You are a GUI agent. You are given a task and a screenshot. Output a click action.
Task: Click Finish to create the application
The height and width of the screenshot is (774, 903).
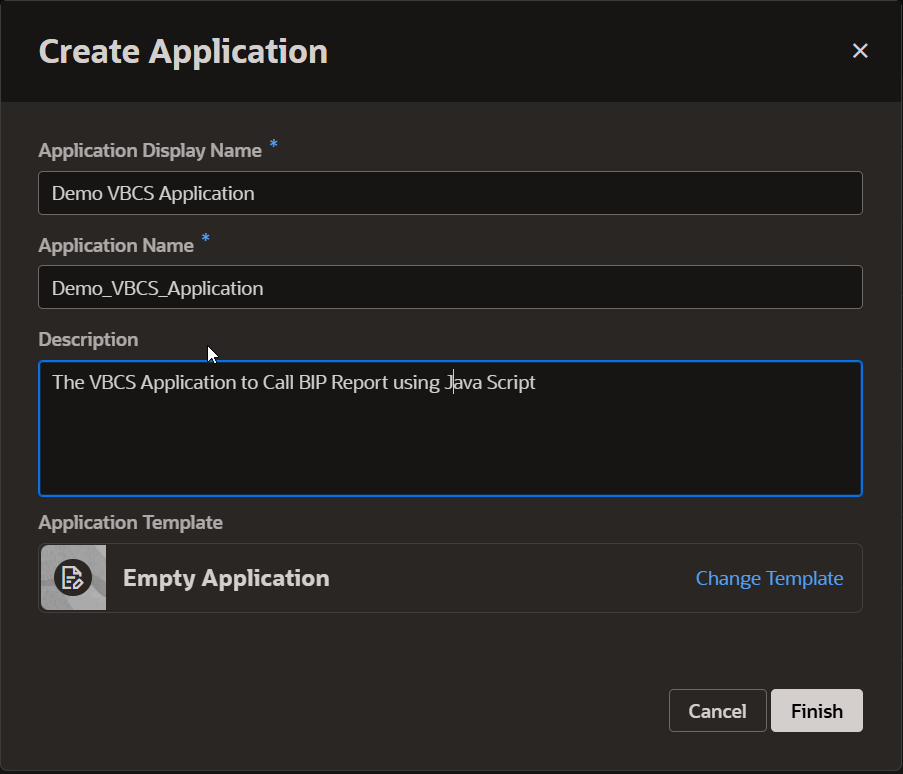coord(817,711)
